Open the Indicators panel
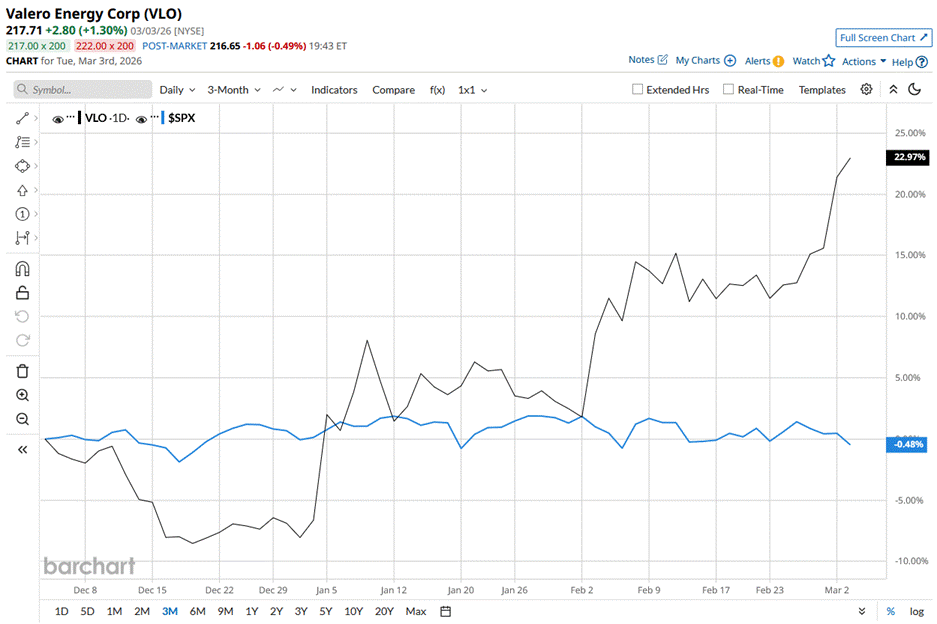Screen dimensions: 937x624 [334, 89]
